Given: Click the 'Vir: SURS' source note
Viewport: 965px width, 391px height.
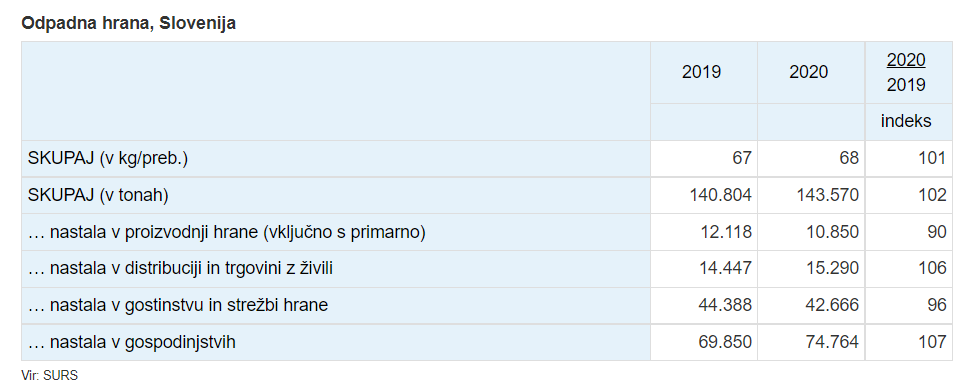Looking at the screenshot, I should 50,376.
